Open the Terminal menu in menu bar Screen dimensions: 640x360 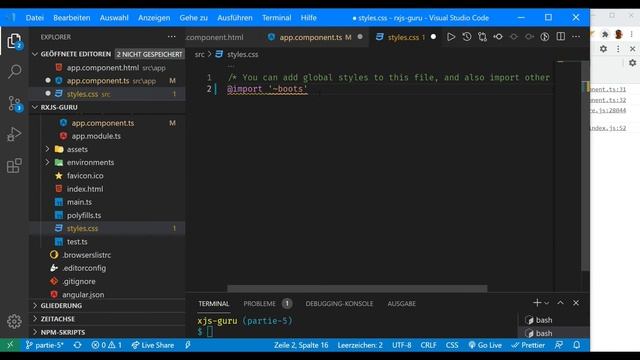277,18
